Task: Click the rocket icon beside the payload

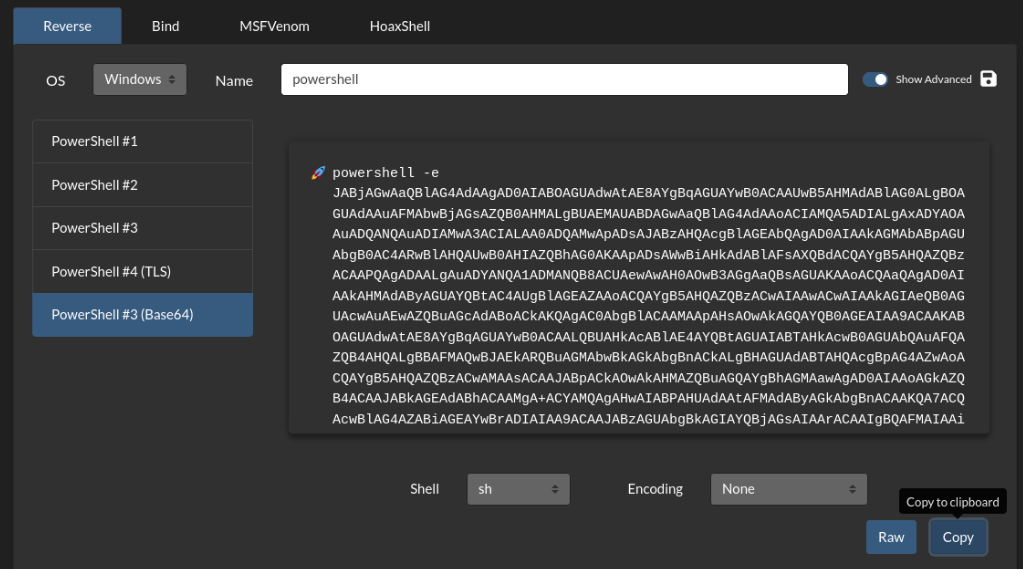Action: 318,173
